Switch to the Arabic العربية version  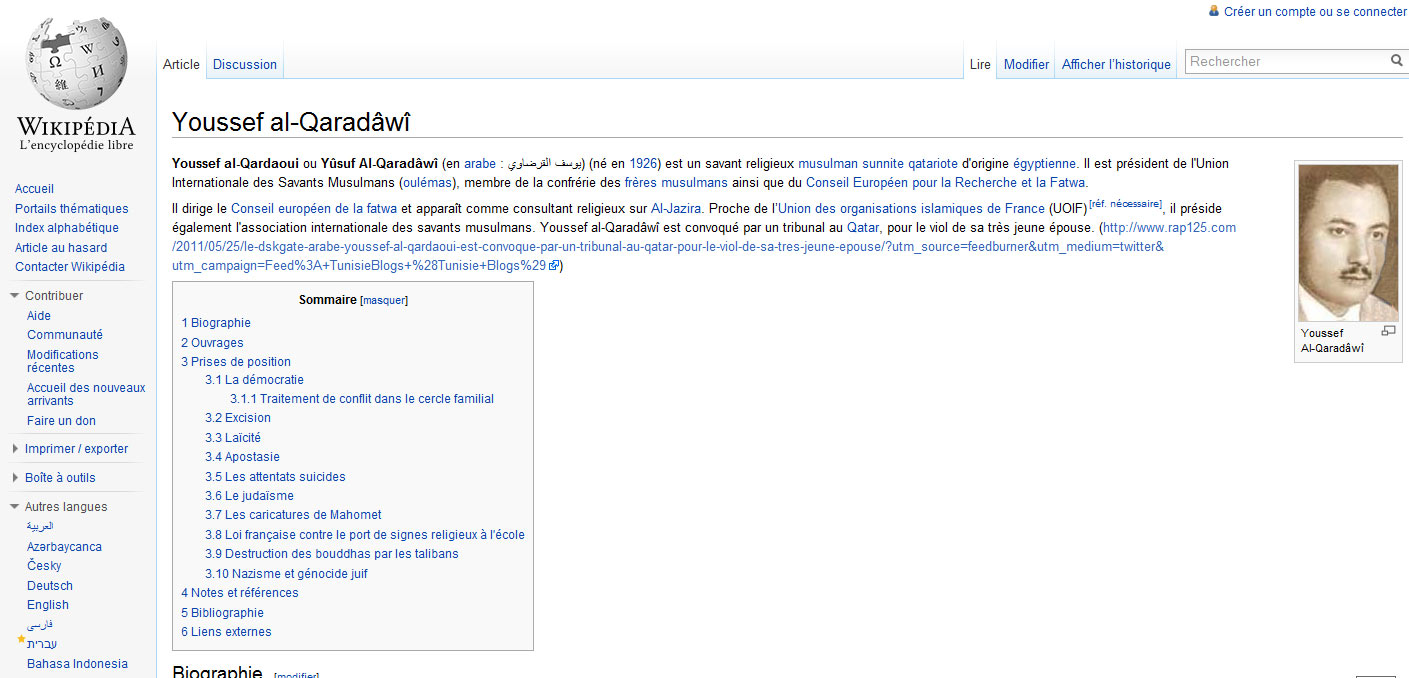[40, 526]
